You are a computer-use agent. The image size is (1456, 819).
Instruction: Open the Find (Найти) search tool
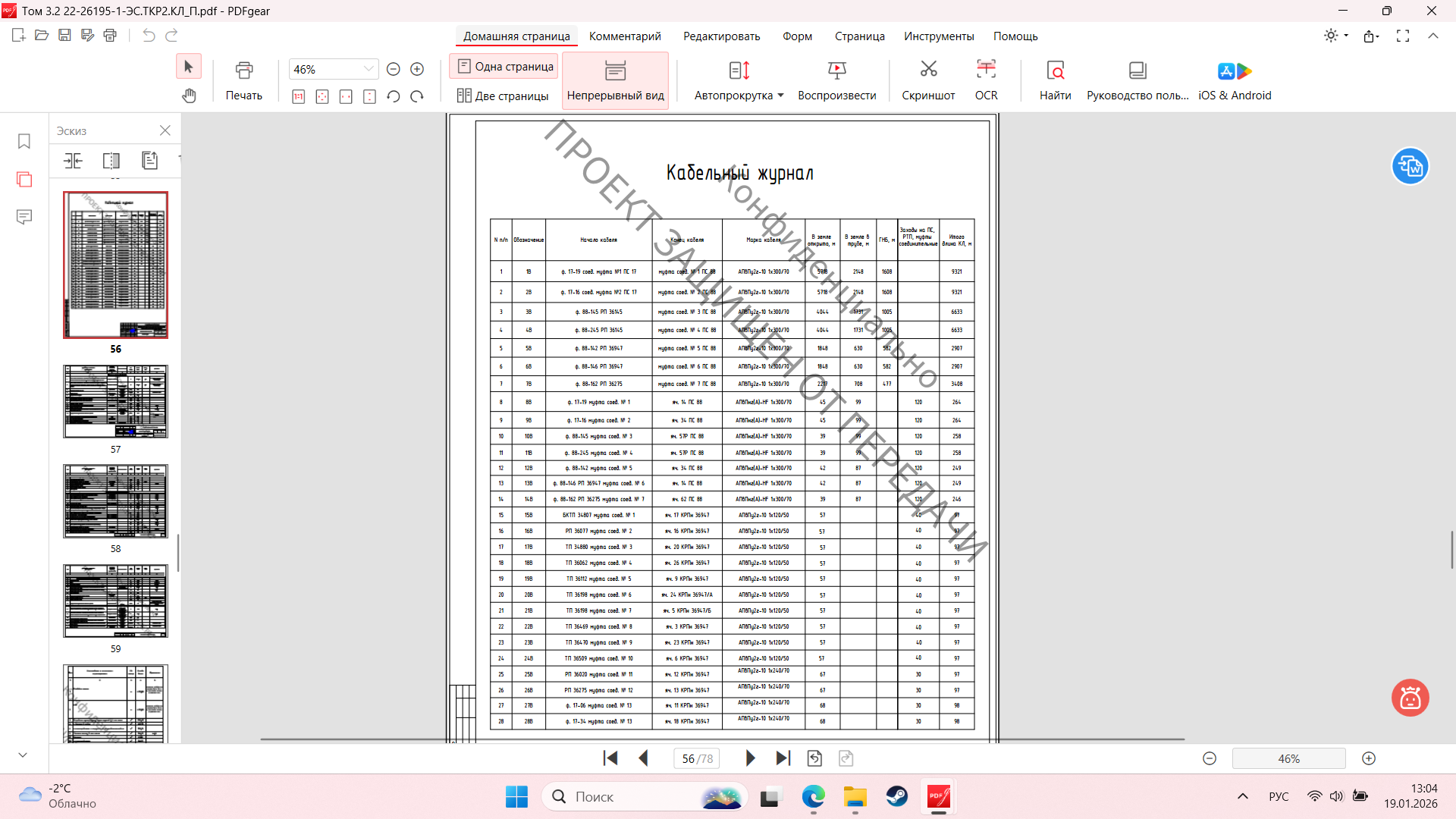pos(1055,71)
